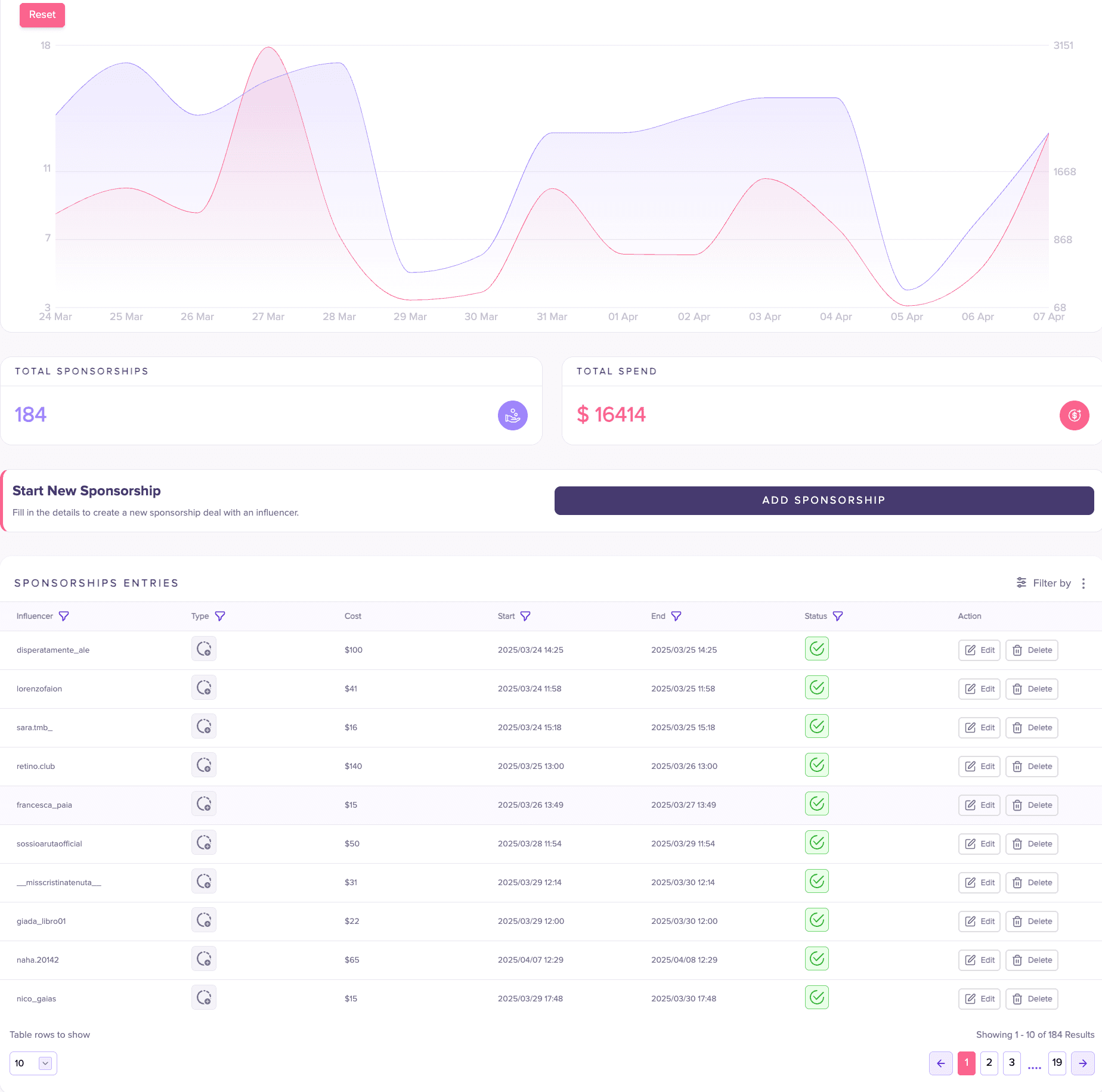1102x1092 pixels.
Task: Click Showing 1 - 10 of 184 Results text
Action: [x=1035, y=1035]
